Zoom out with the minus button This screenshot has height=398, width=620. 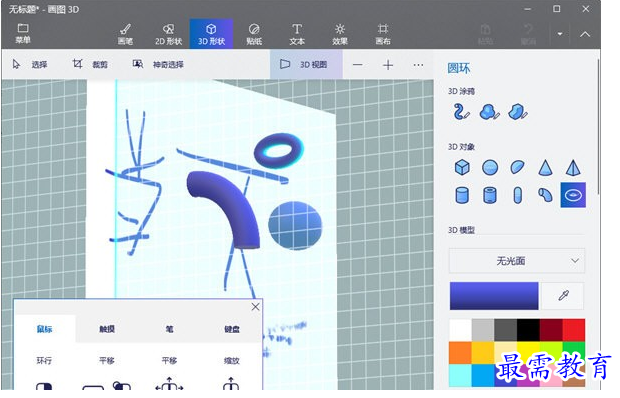357,64
